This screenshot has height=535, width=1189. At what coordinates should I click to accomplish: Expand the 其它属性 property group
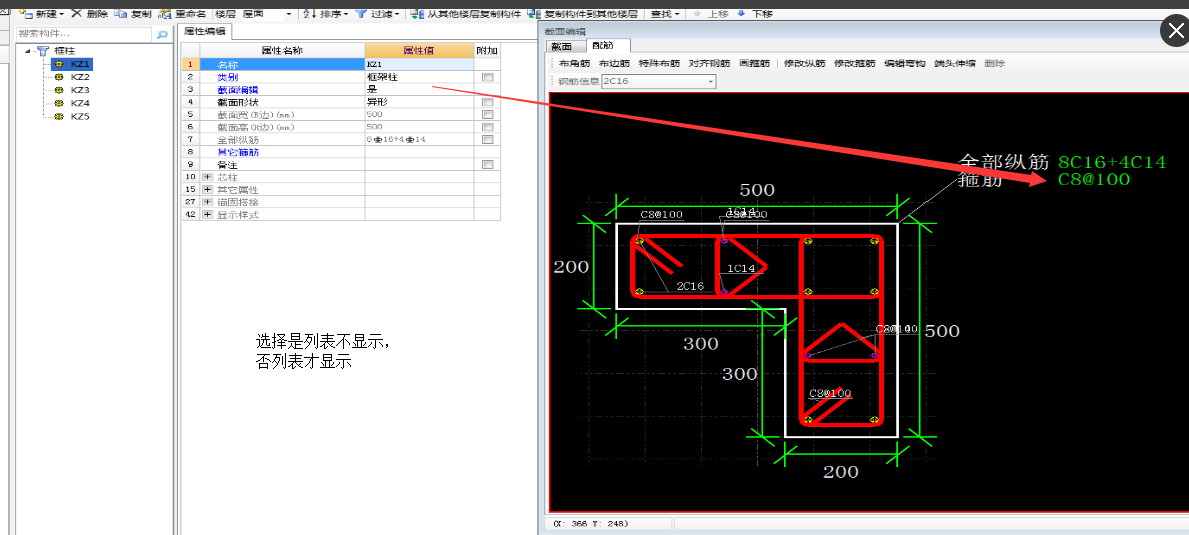208,189
